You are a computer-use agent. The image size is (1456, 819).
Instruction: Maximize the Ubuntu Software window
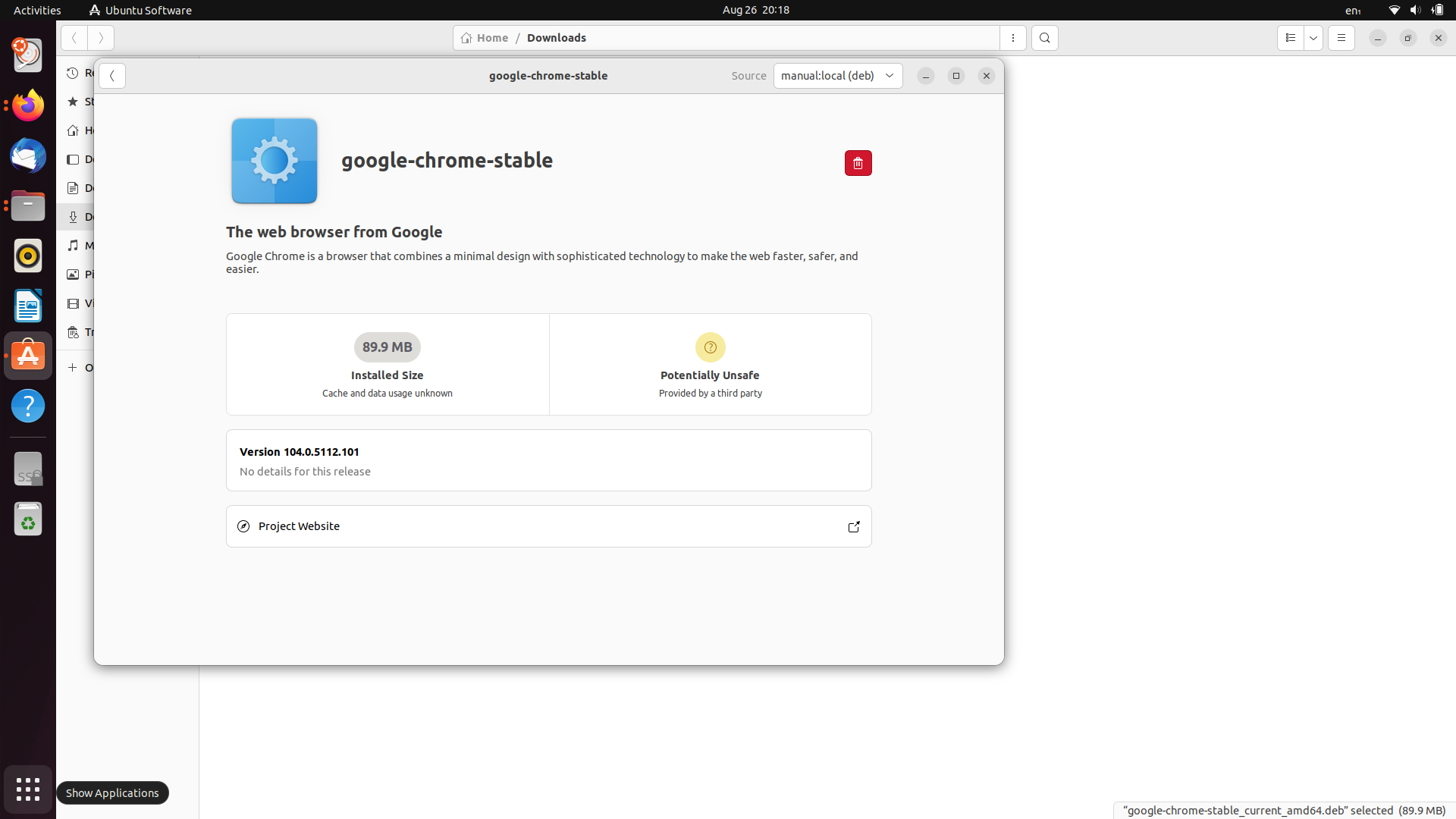tap(955, 76)
